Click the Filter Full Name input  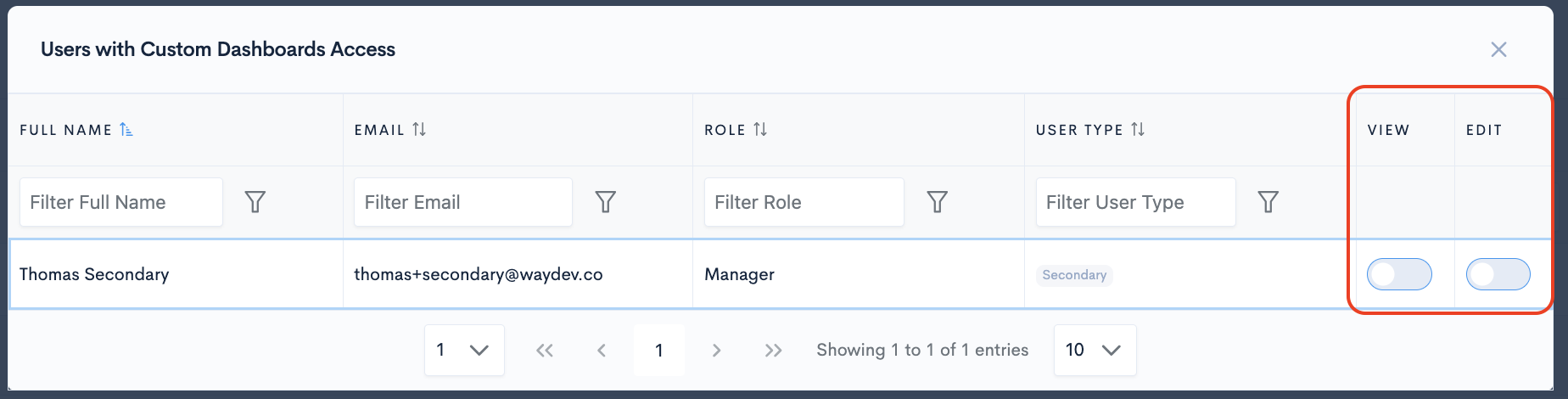coord(121,202)
